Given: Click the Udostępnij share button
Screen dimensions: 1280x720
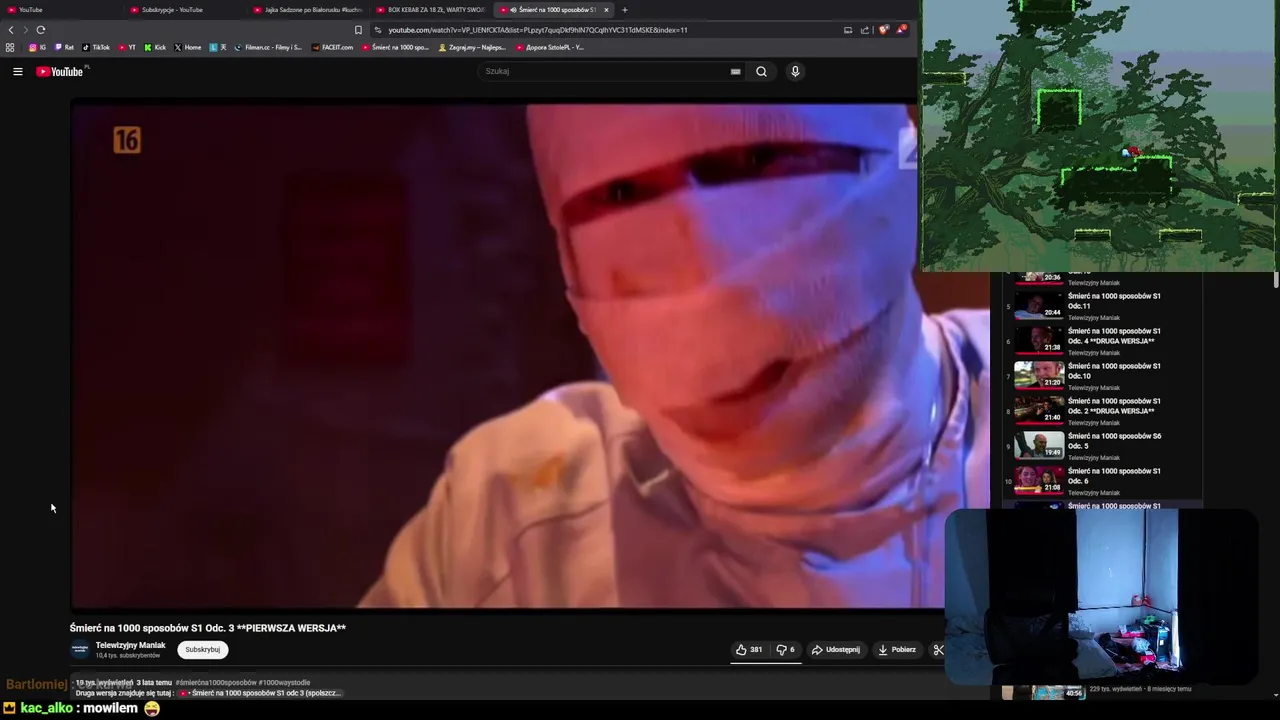Looking at the screenshot, I should pos(836,650).
